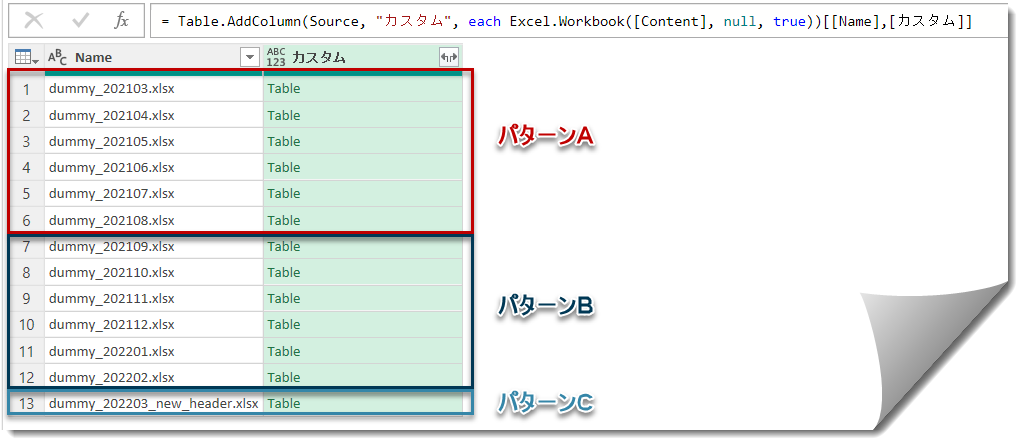Select cell dummy_202104.xlsx
The image size is (1023, 445).
[x=153, y=115]
